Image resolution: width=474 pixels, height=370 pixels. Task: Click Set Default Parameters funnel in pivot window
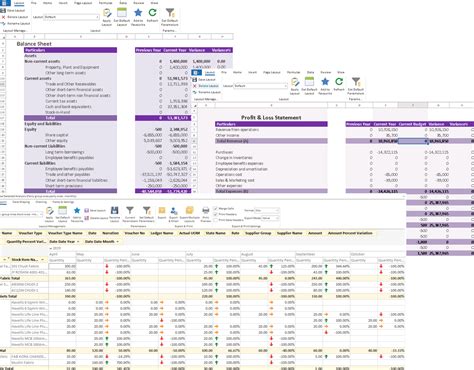146,210
